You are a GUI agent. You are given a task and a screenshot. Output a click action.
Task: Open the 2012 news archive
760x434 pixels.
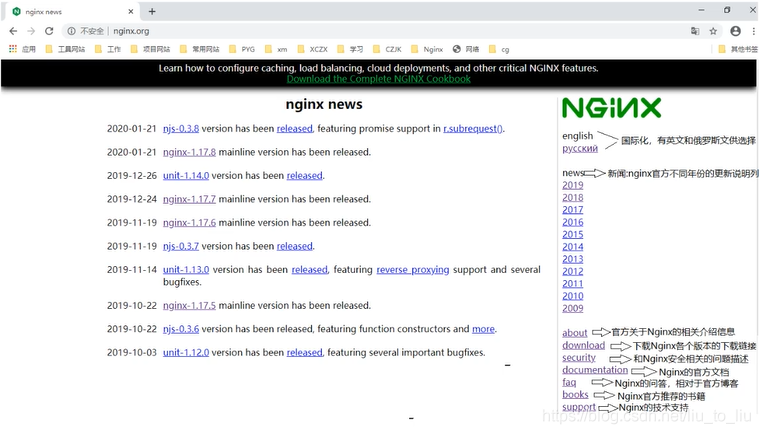pyautogui.click(x=573, y=271)
